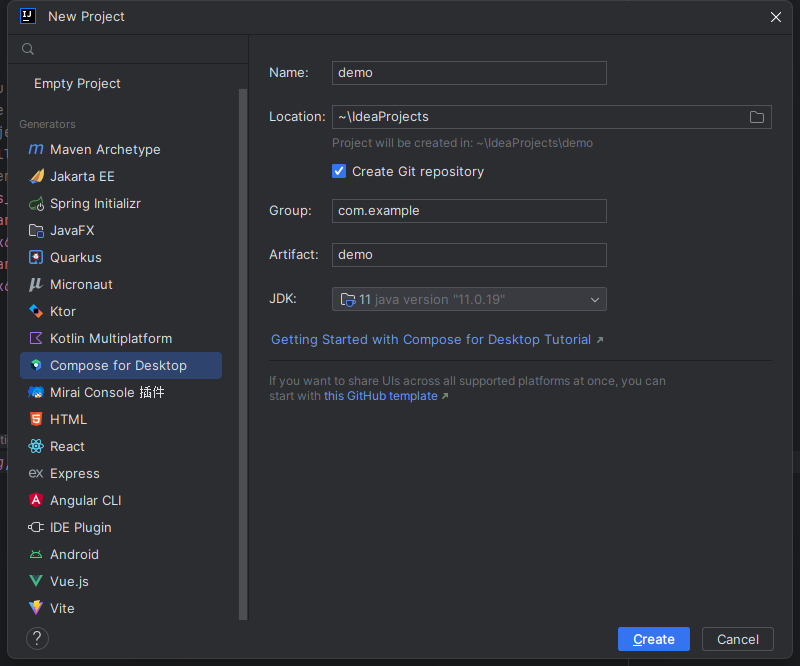Screen dimensions: 800x666
Task: Select the Quarkus generator icon
Action: [36, 258]
